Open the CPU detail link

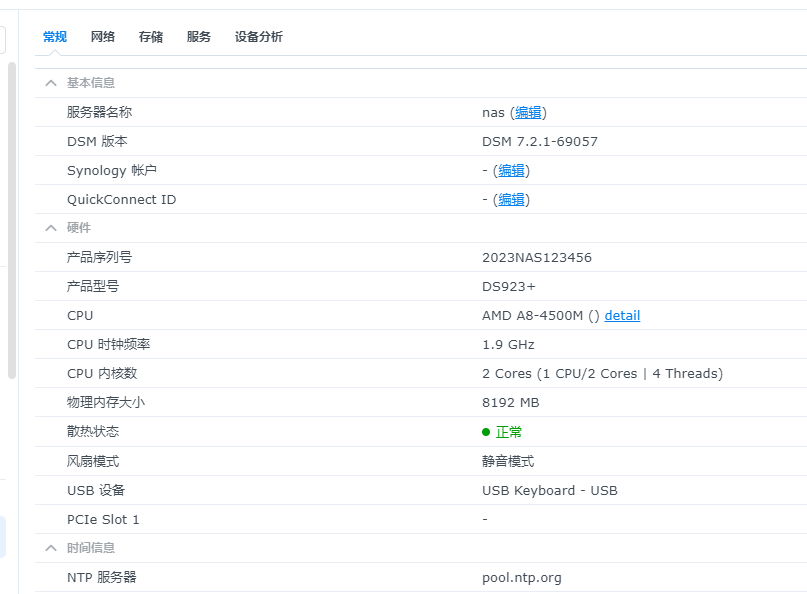[x=622, y=315]
